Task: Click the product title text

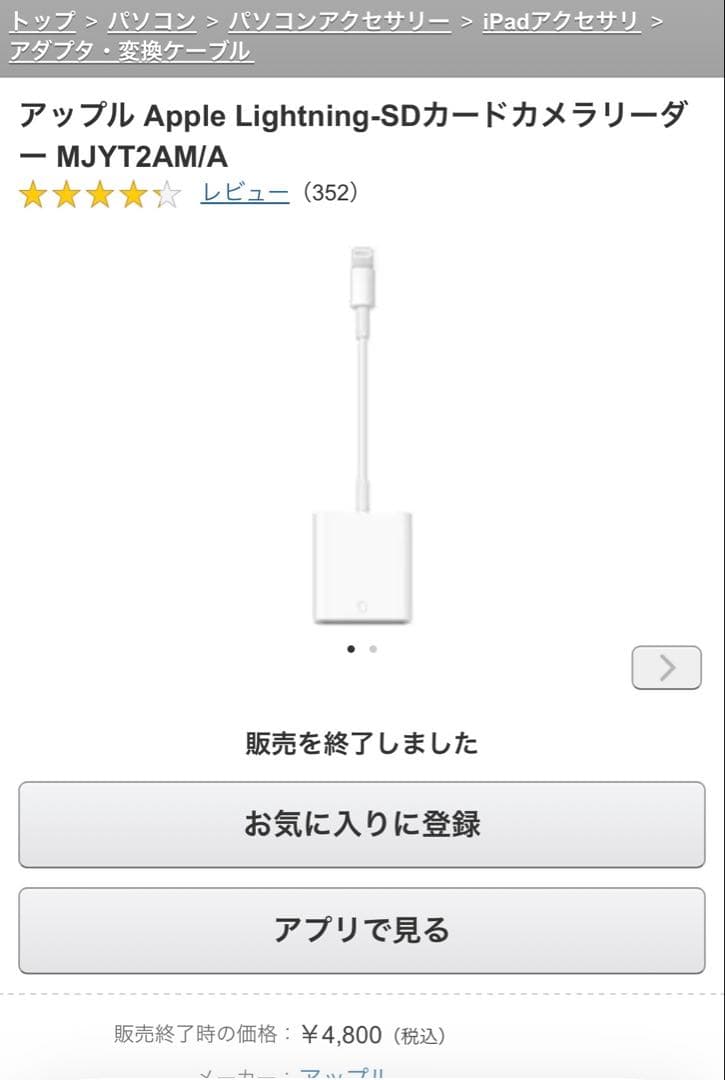Action: [353, 137]
